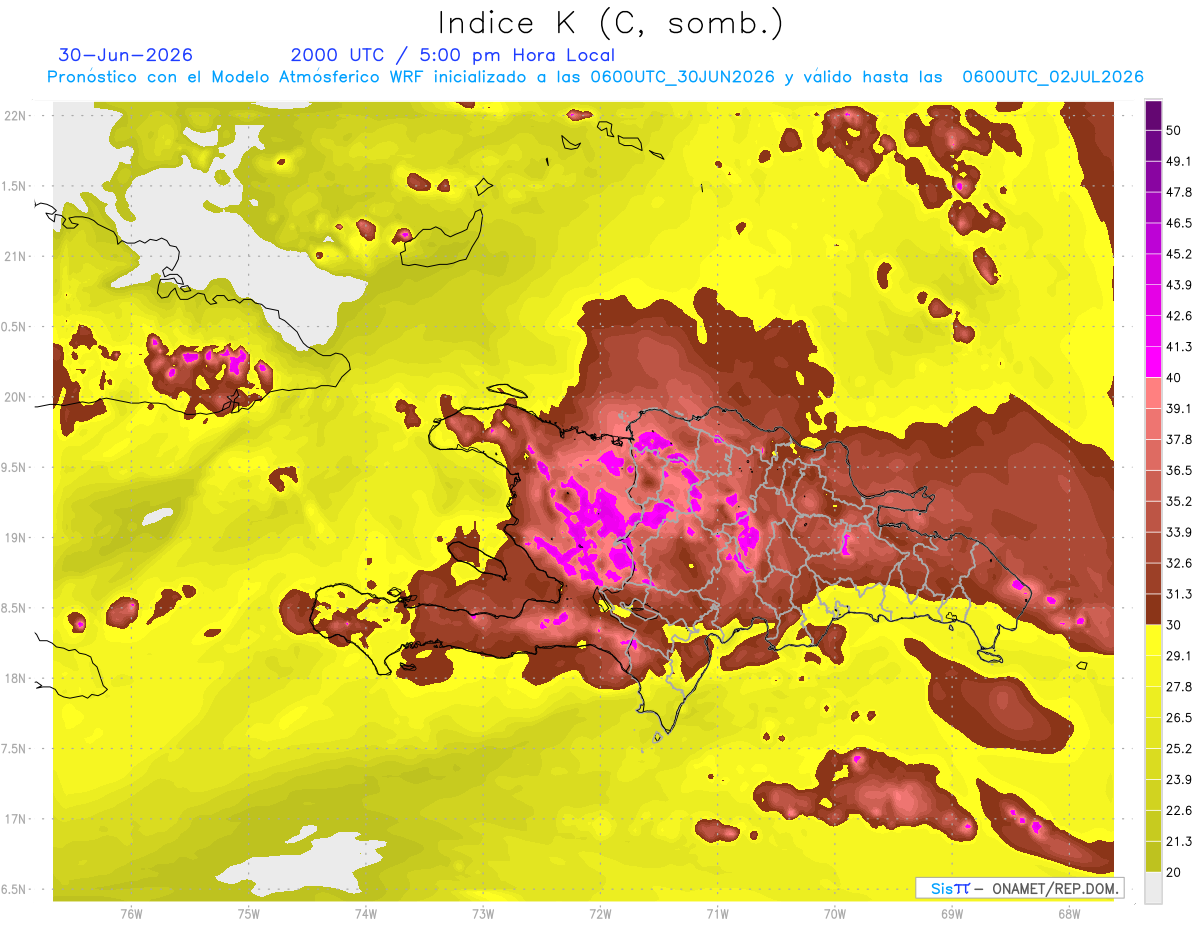The width and height of the screenshot is (1200, 927).
Task: Click the colorbar value 26.5
Action: [x=1178, y=718]
